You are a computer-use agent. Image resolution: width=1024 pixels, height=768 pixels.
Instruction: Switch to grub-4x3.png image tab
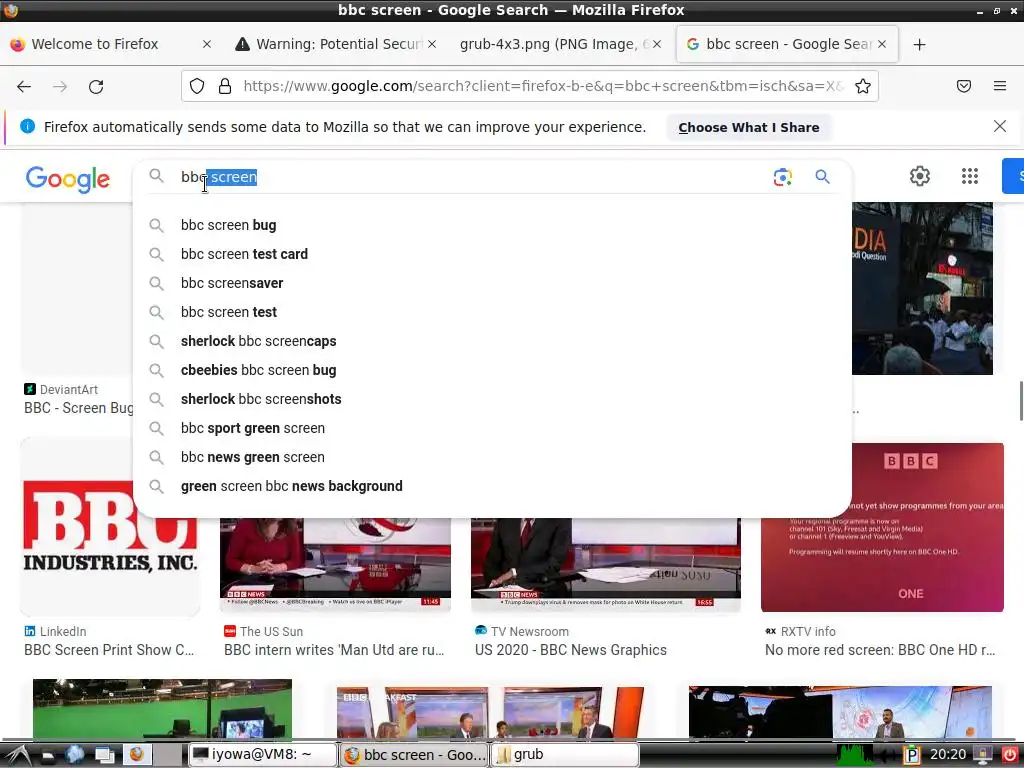(x=560, y=44)
